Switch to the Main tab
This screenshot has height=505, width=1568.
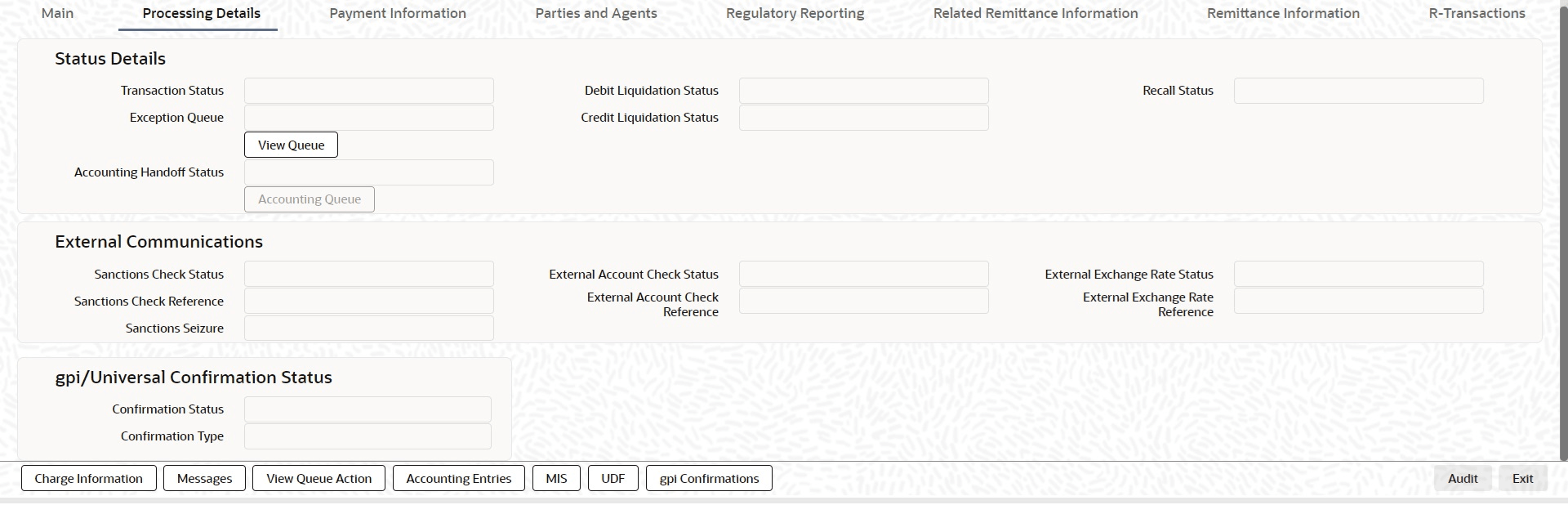[57, 13]
